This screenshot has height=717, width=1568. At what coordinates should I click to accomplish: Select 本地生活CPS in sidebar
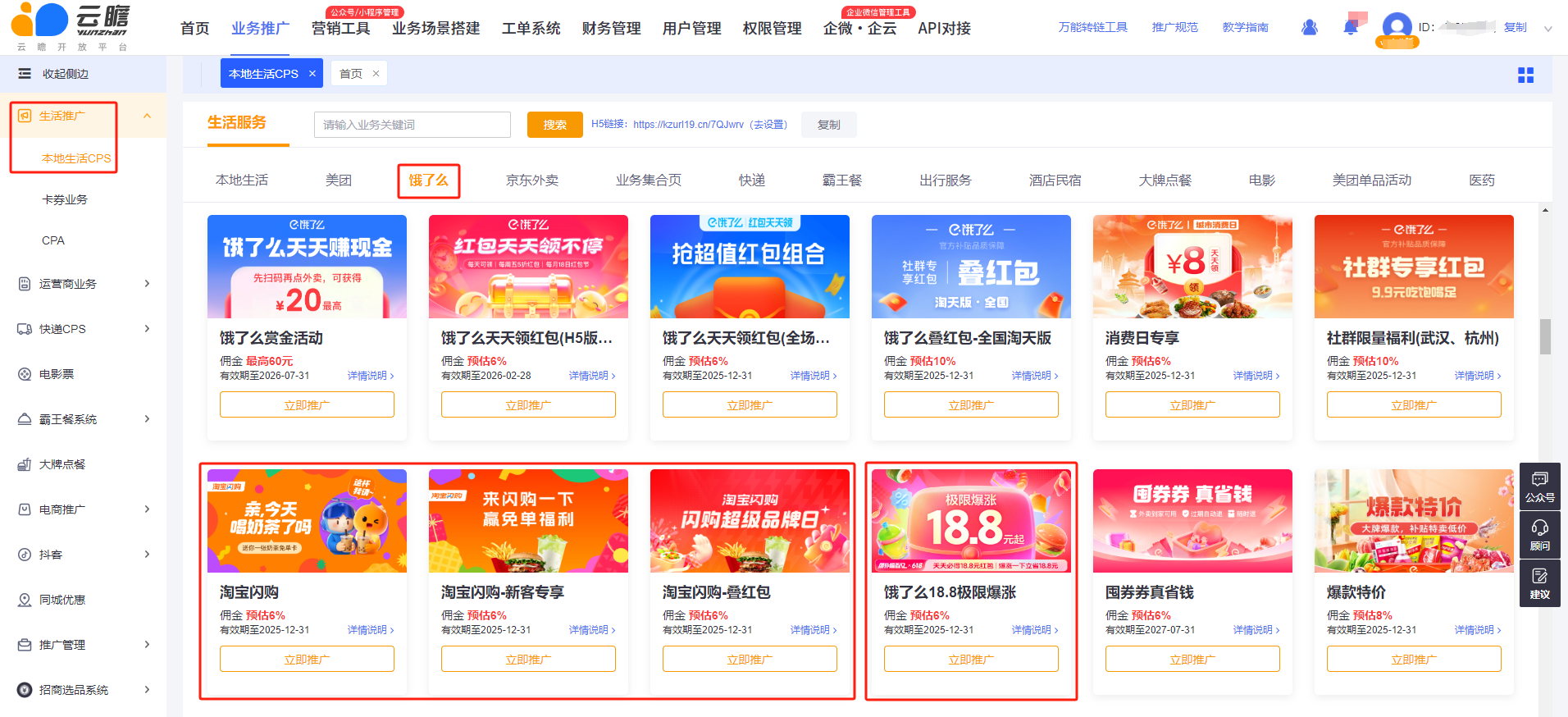[76, 158]
